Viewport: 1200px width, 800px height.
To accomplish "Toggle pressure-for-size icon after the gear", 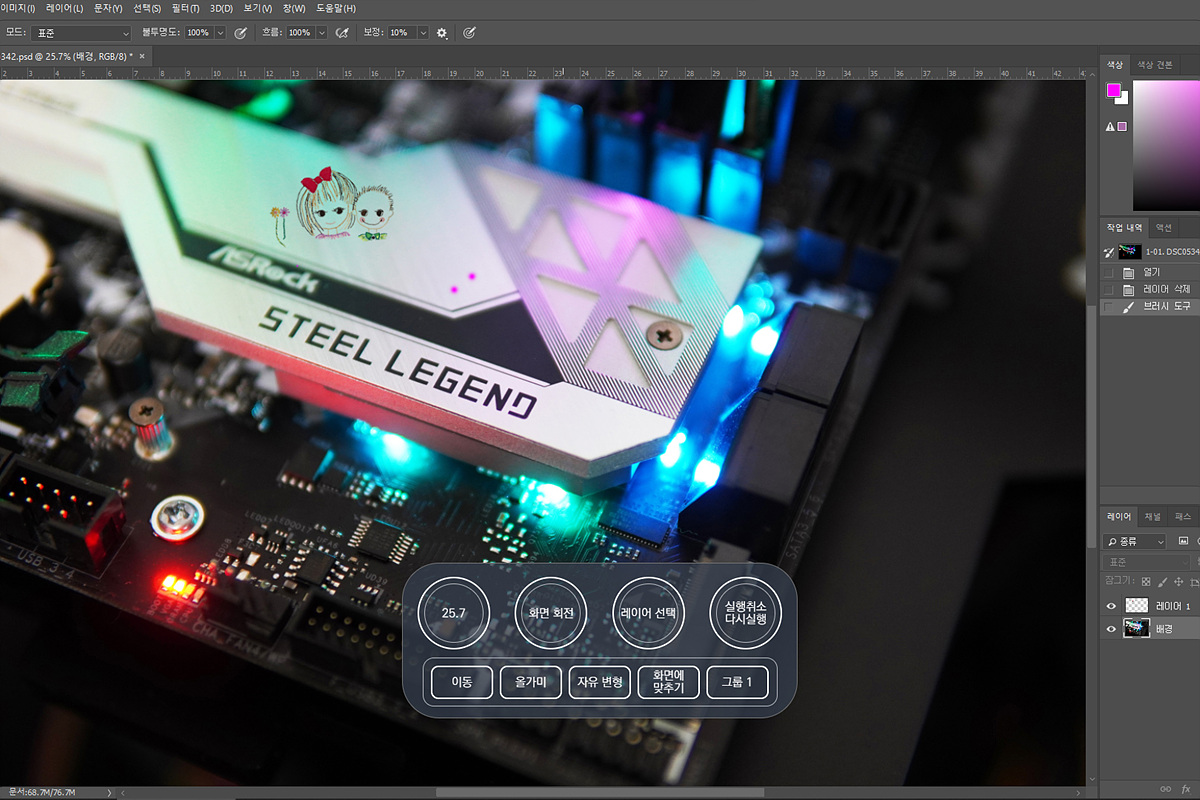I will coord(469,33).
